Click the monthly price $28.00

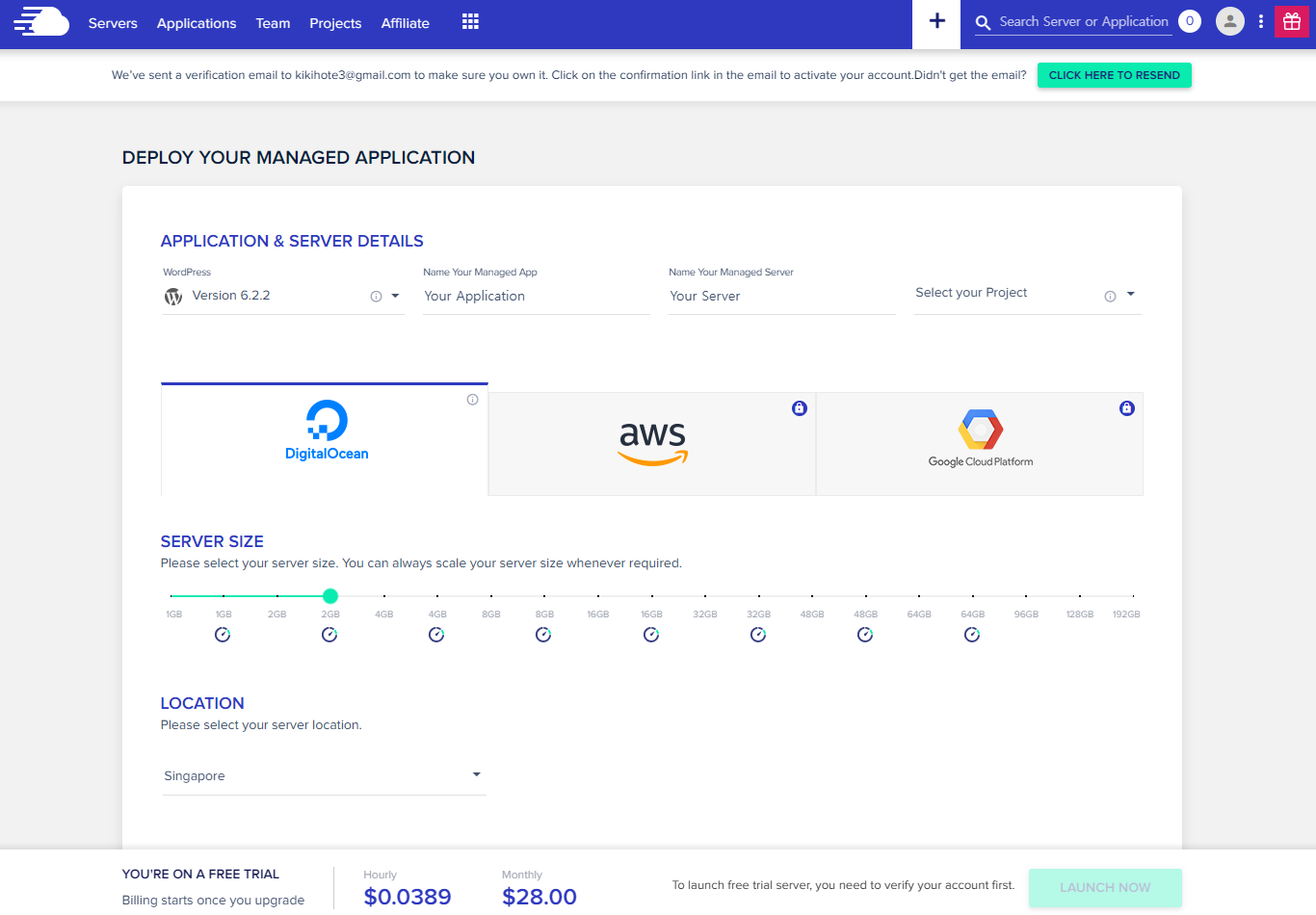pyautogui.click(x=540, y=897)
